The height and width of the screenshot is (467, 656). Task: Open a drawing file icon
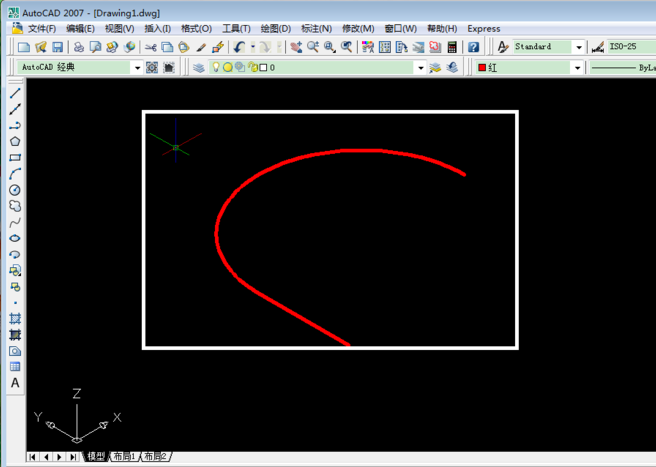(x=41, y=47)
